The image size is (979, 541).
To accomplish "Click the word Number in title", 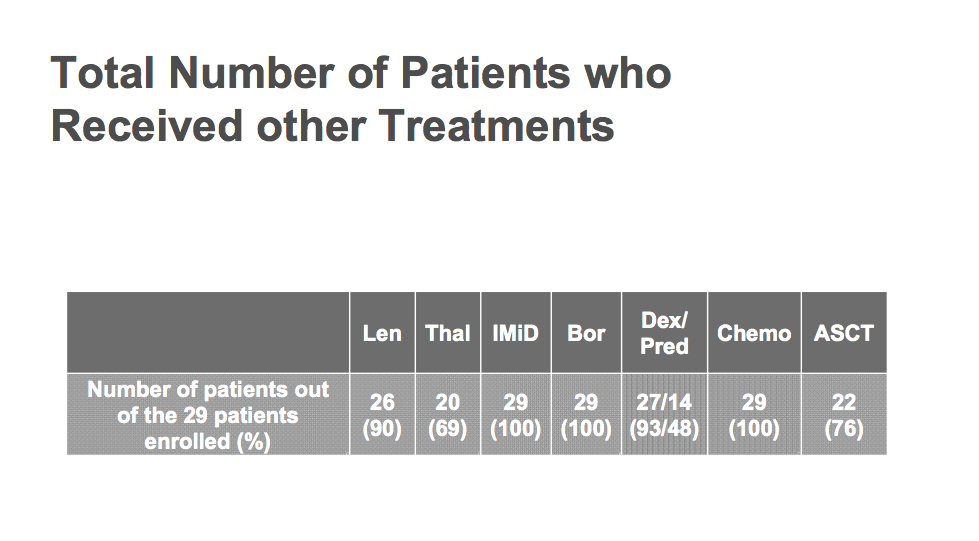I will click(252, 72).
